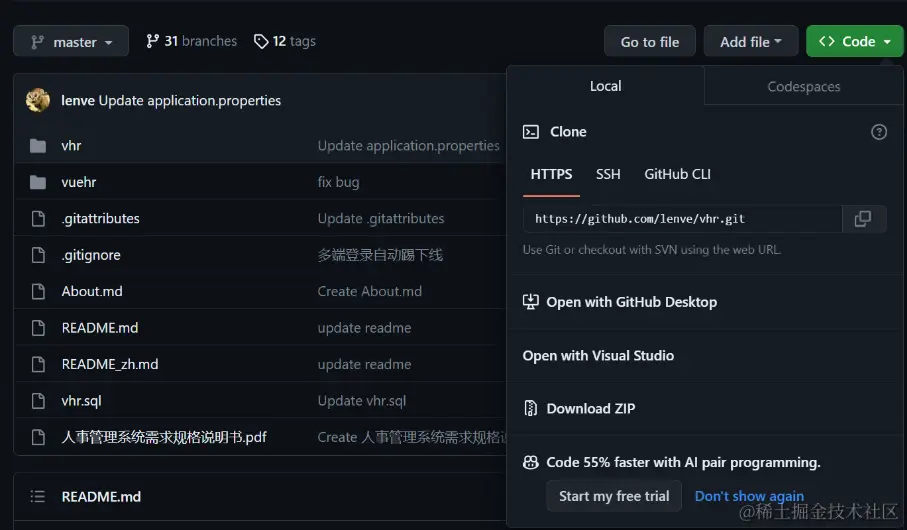Screen dimensions: 907x530
Task: Open update readme commit for README_zh.md
Action: (x=364, y=364)
